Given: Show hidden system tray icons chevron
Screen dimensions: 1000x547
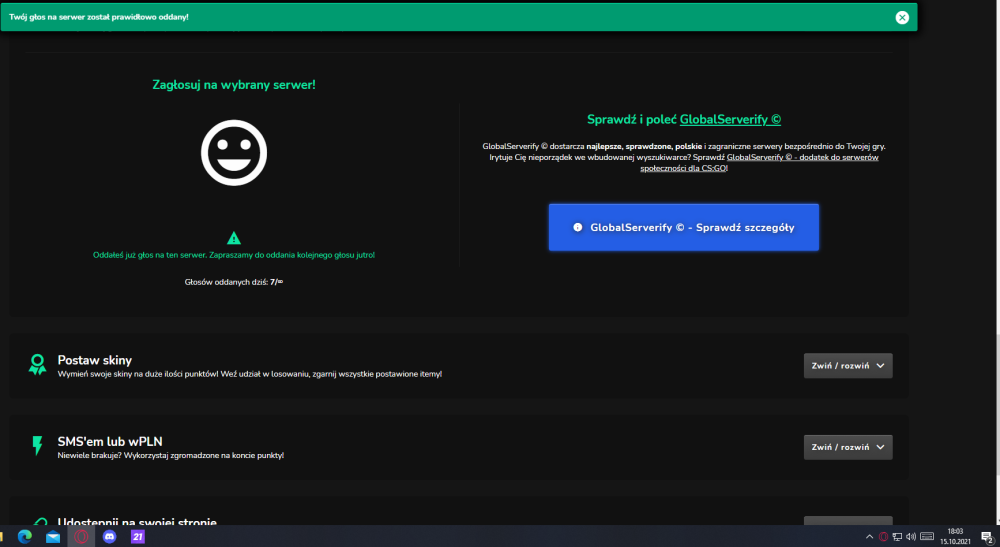Looking at the screenshot, I should pyautogui.click(x=869, y=537).
